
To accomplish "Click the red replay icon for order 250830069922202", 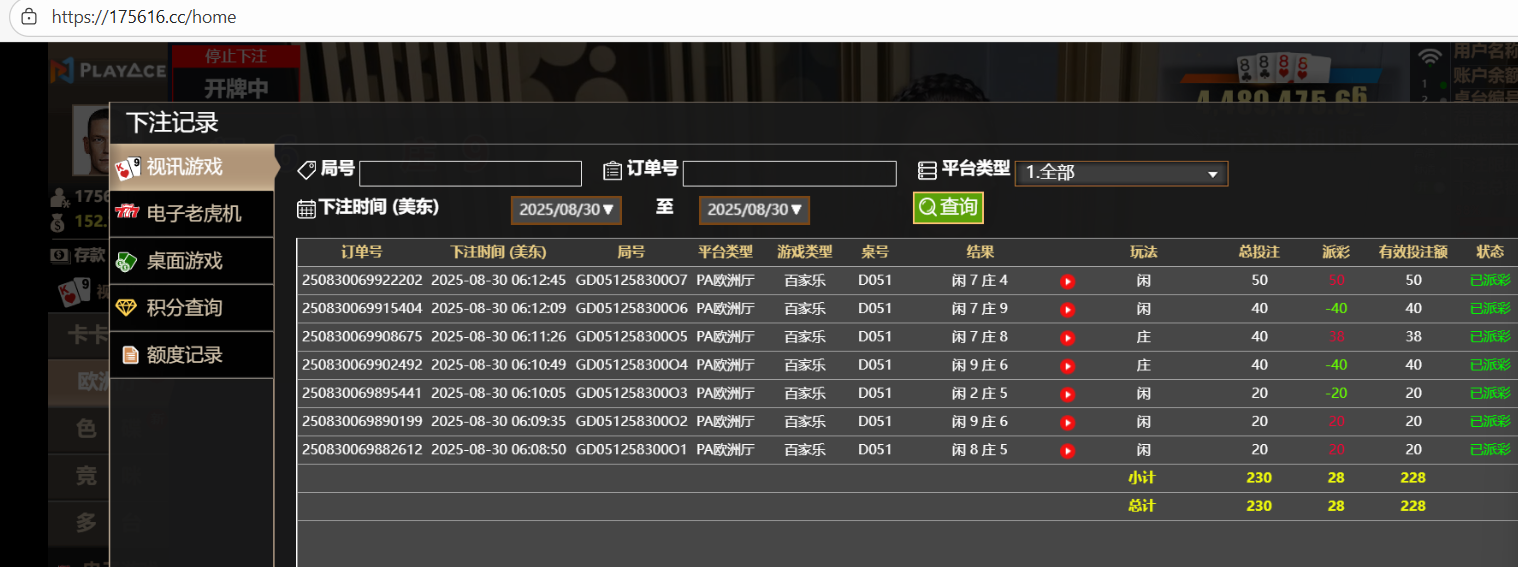I will 1067,282.
